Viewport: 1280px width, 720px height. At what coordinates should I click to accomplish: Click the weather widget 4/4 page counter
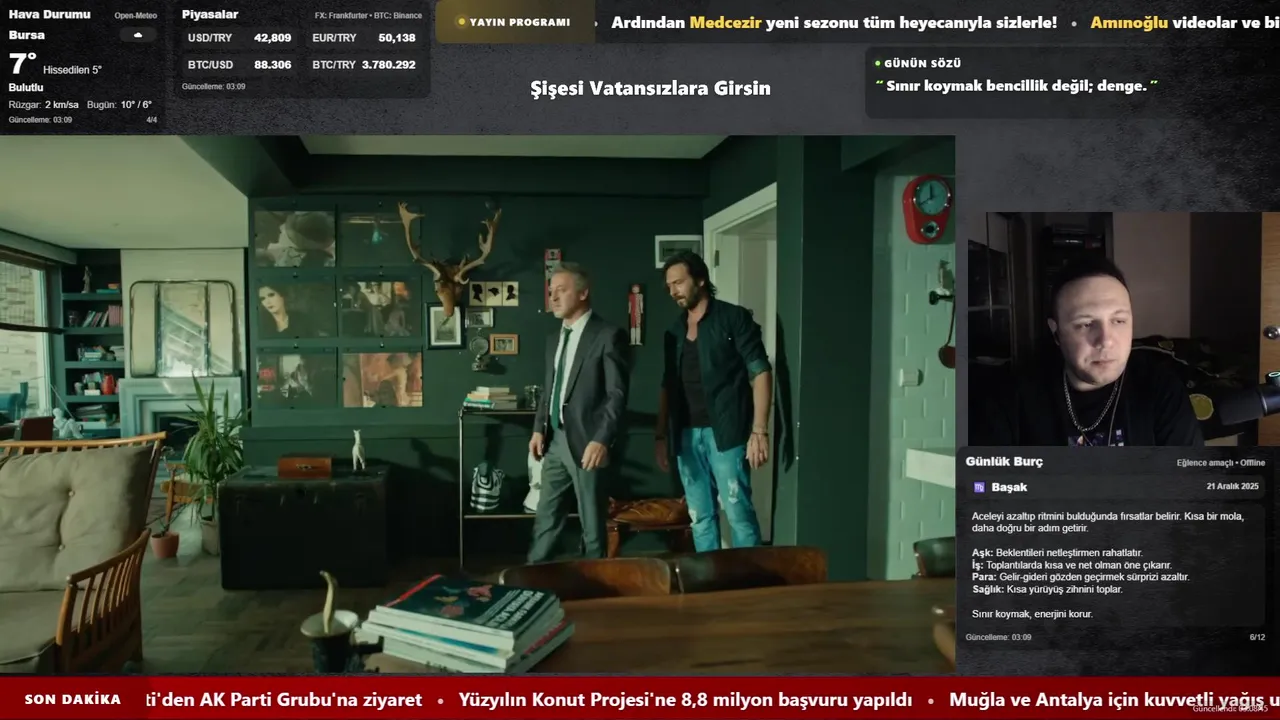pos(152,120)
